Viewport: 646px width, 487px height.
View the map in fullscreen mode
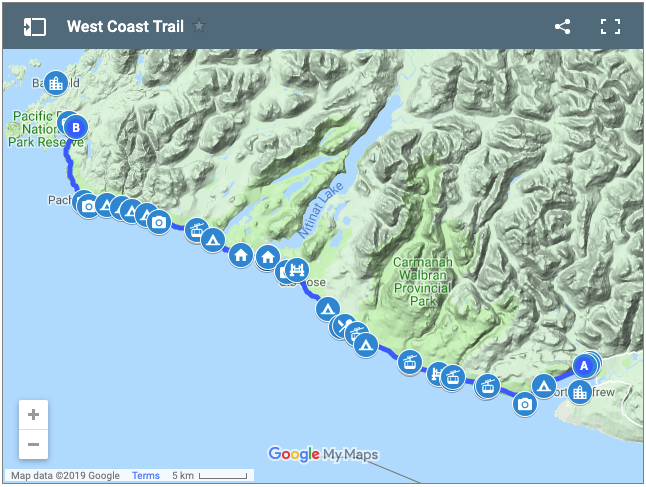click(x=610, y=27)
